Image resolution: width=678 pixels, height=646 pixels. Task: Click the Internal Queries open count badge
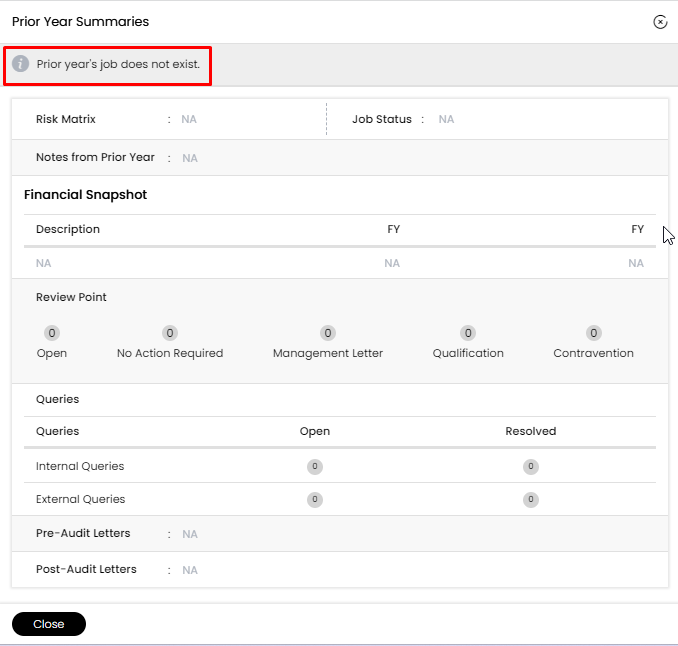[x=315, y=466]
